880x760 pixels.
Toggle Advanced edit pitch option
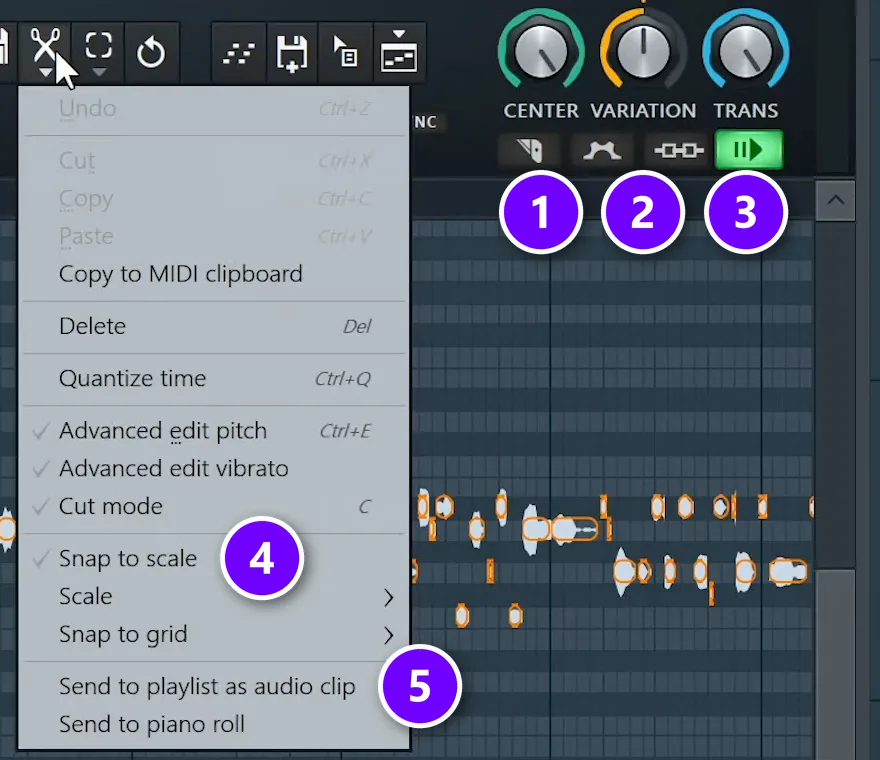(x=214, y=431)
